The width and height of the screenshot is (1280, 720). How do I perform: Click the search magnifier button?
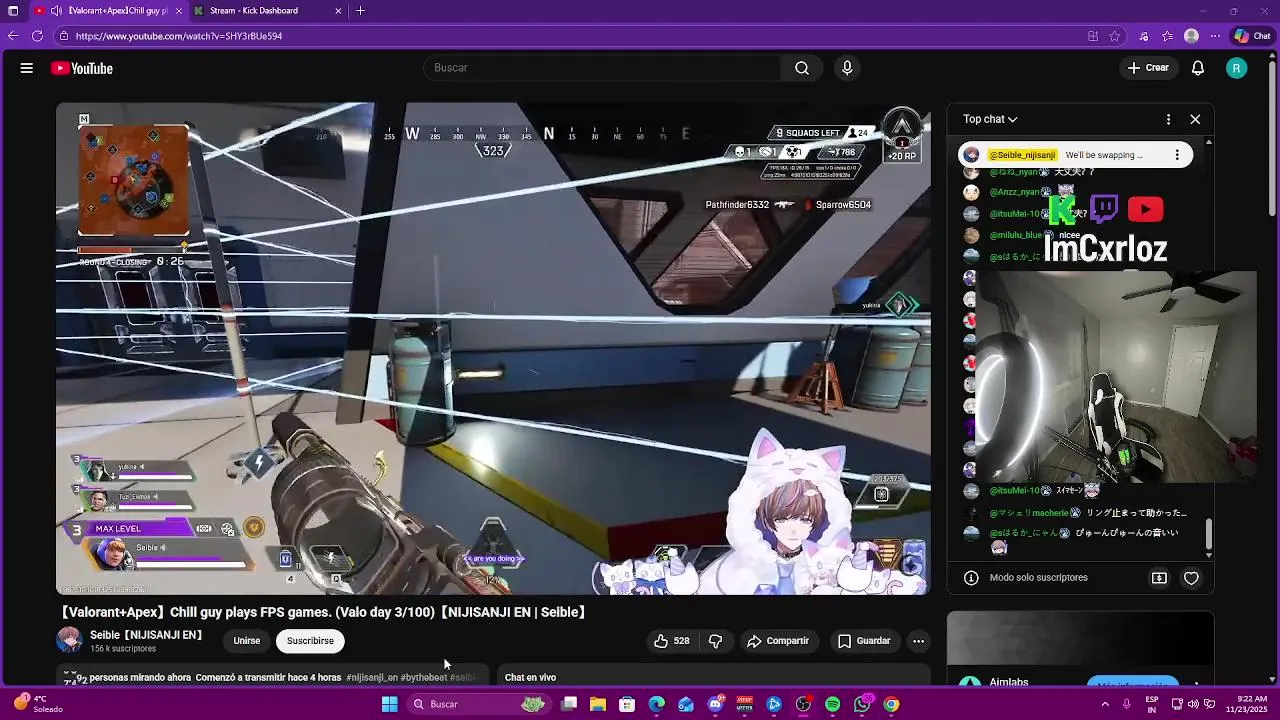[x=802, y=68]
